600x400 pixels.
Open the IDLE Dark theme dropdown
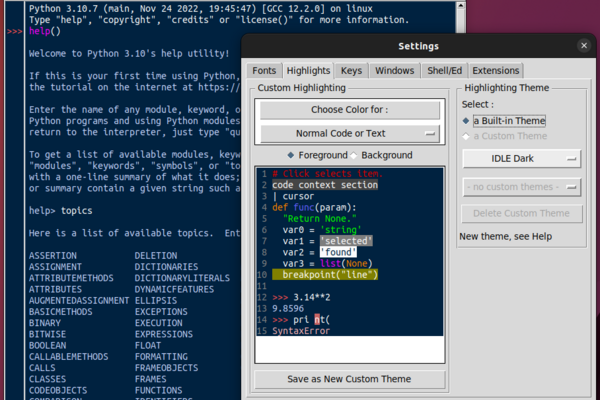(x=522, y=158)
